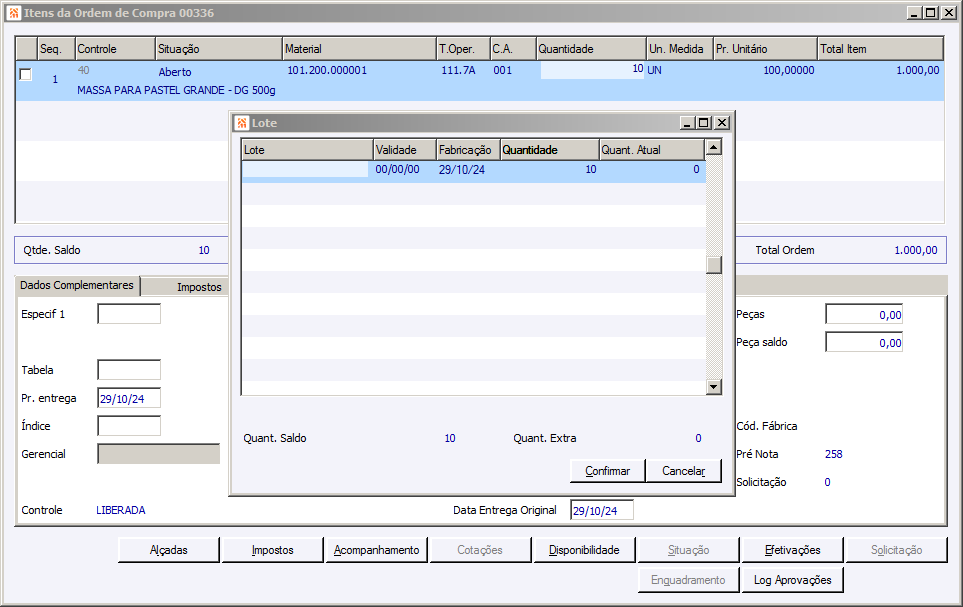Image resolution: width=963 pixels, height=607 pixels.
Task: Click the Aberto status cell
Action: tap(175, 72)
